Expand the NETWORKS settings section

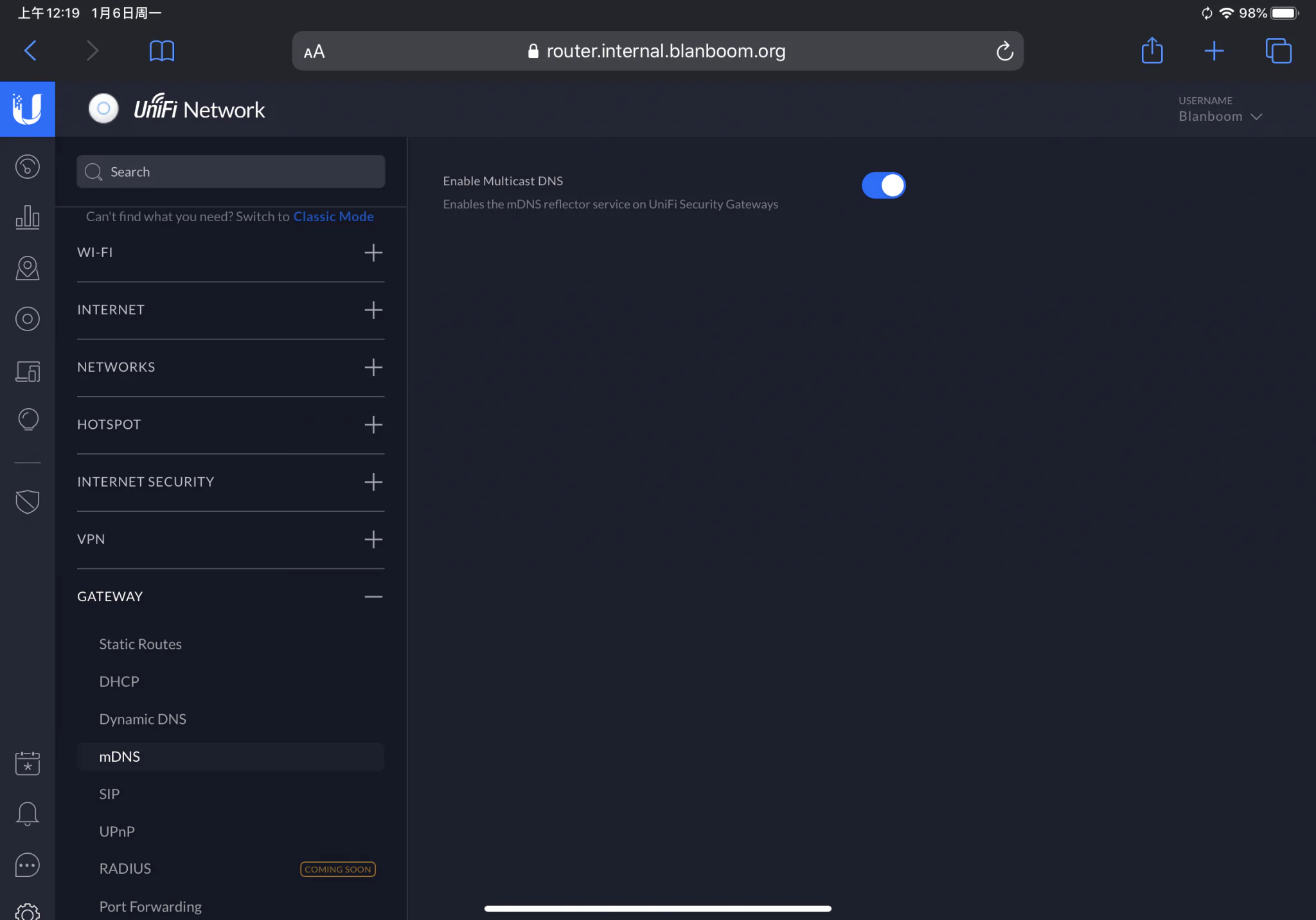tap(373, 367)
